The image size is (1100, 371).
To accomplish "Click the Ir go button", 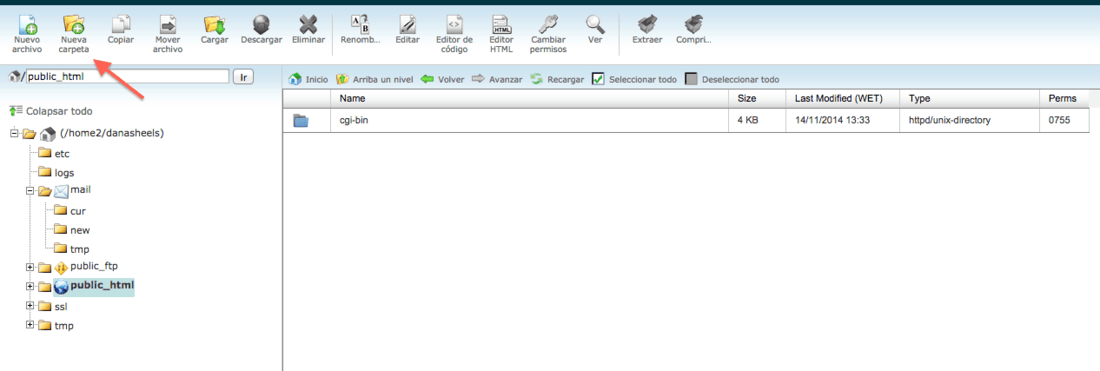I will click(243, 76).
